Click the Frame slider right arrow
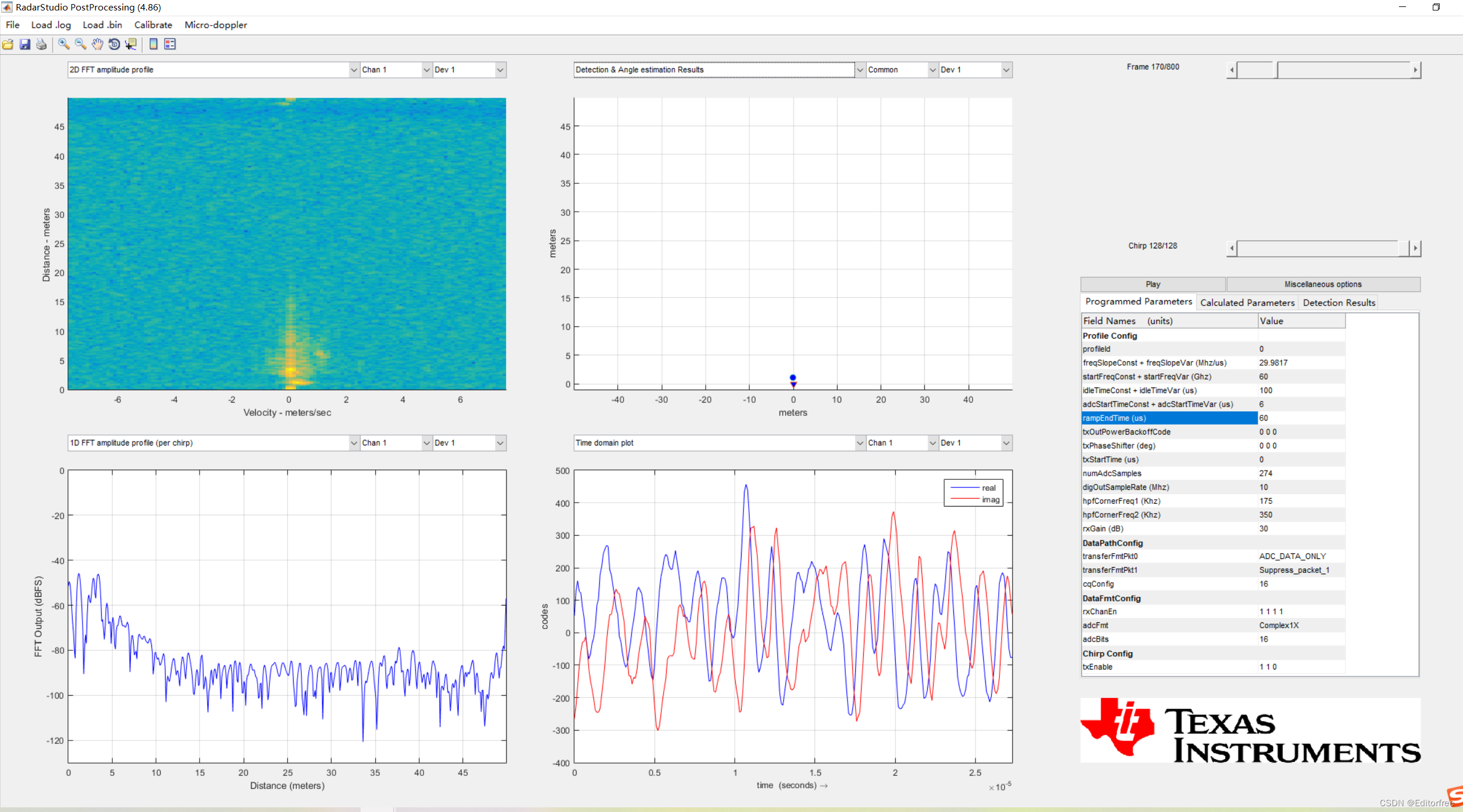This screenshot has height=812, width=1463. pos(1415,70)
